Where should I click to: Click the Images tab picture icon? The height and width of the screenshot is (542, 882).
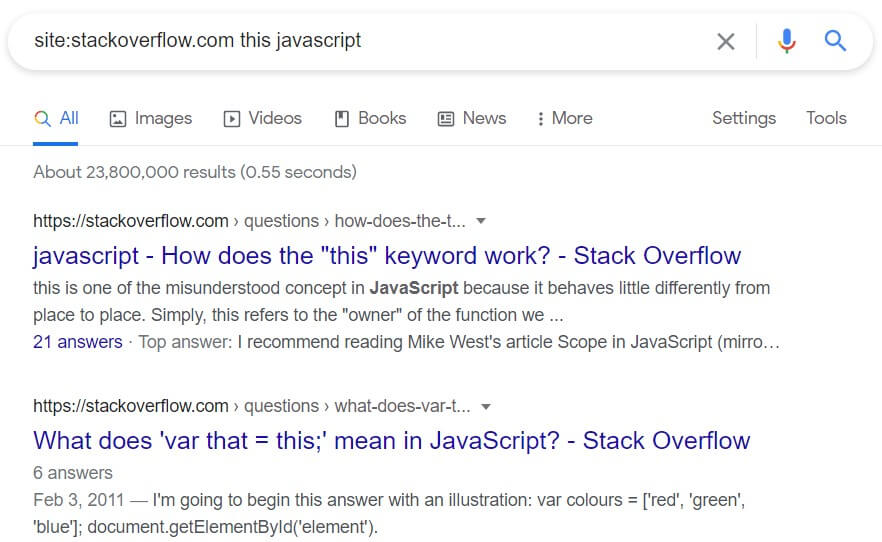[x=118, y=119]
